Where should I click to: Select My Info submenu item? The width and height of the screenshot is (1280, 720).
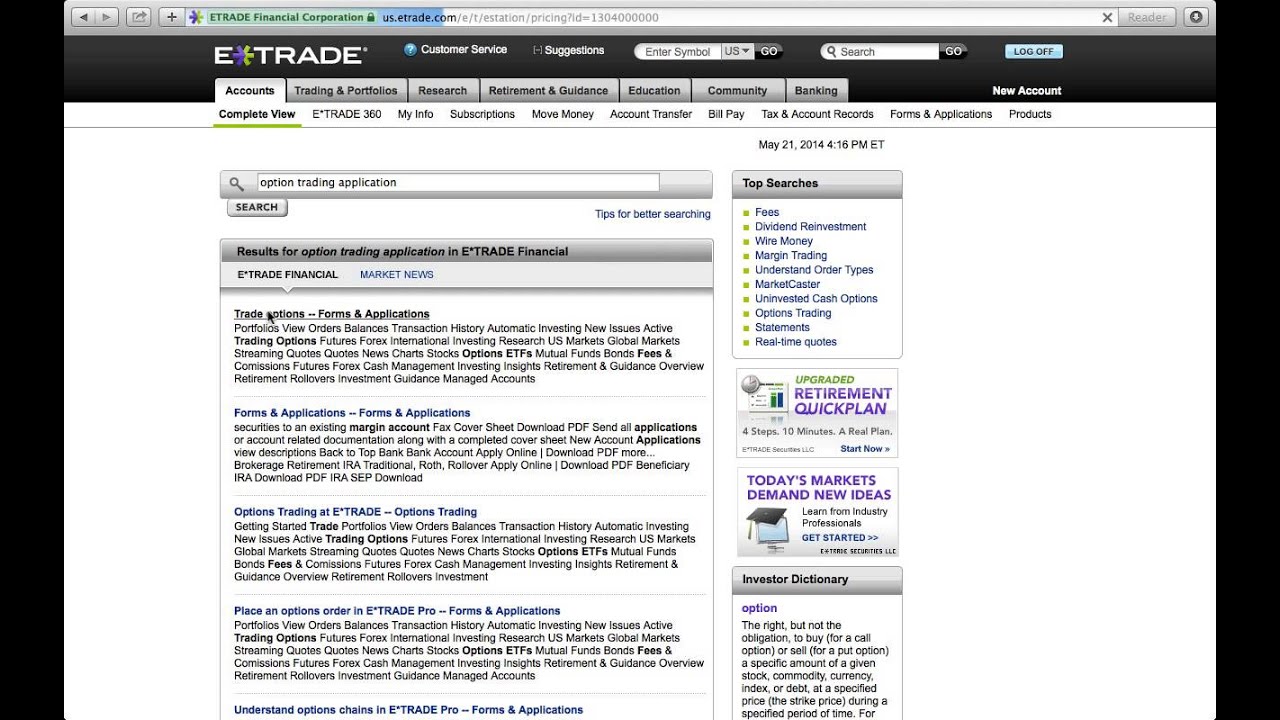tap(415, 114)
